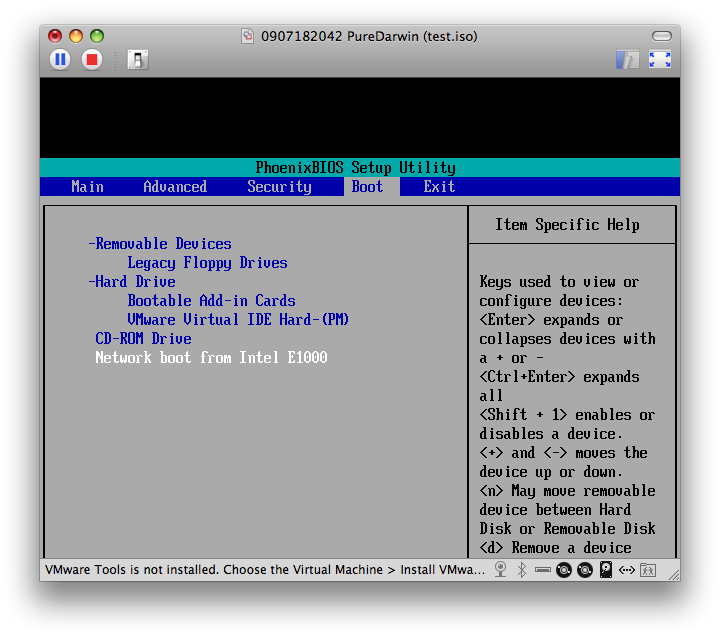Click help text '<Enter> expands or'
Image resolution: width=720 pixels, height=636 pixels.
[551, 320]
